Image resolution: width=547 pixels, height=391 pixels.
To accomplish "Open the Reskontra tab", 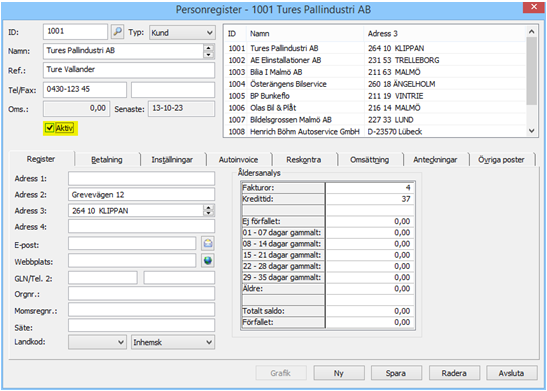I will [304, 160].
